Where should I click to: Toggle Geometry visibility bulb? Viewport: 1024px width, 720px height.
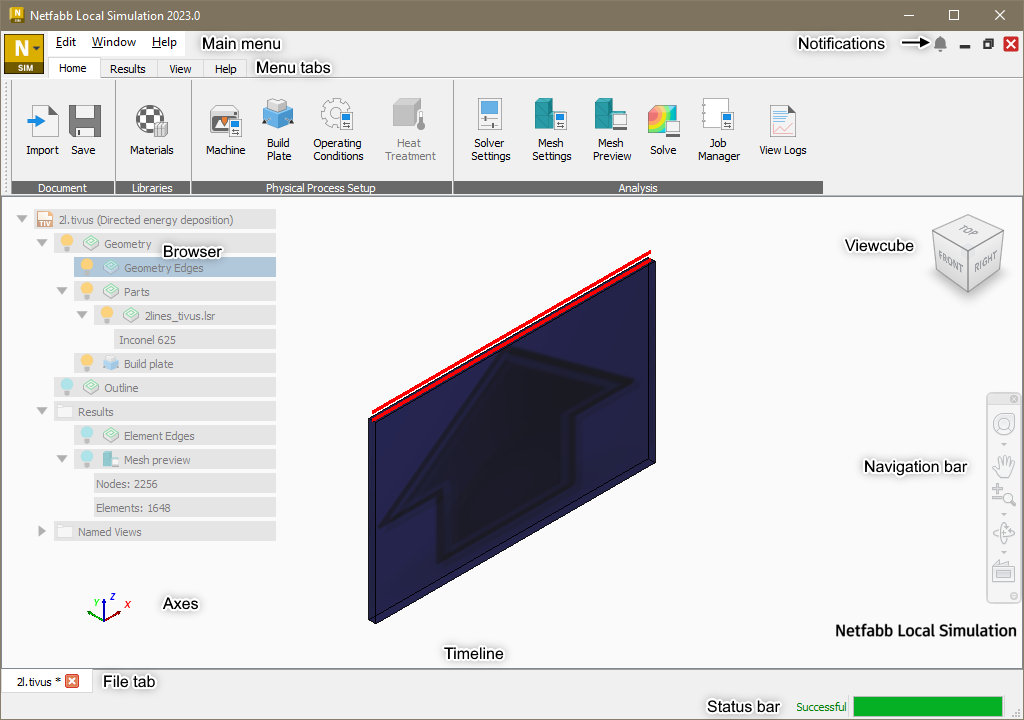[x=67, y=243]
